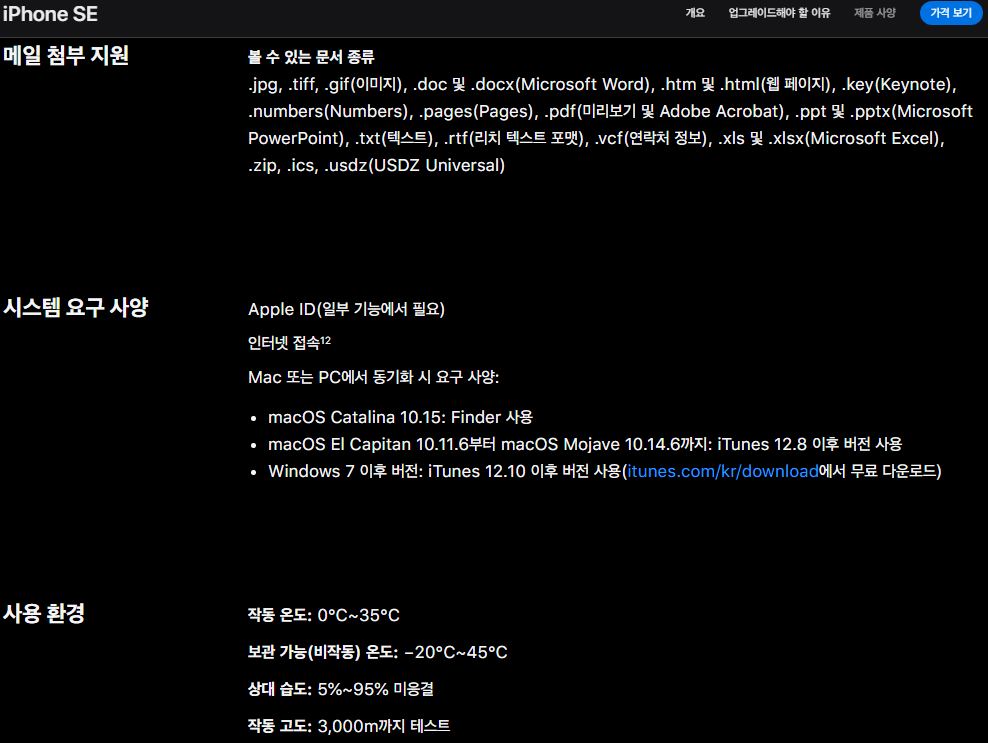Click the iPhone SE title
Viewport: 988px width, 743px height.
[50, 14]
